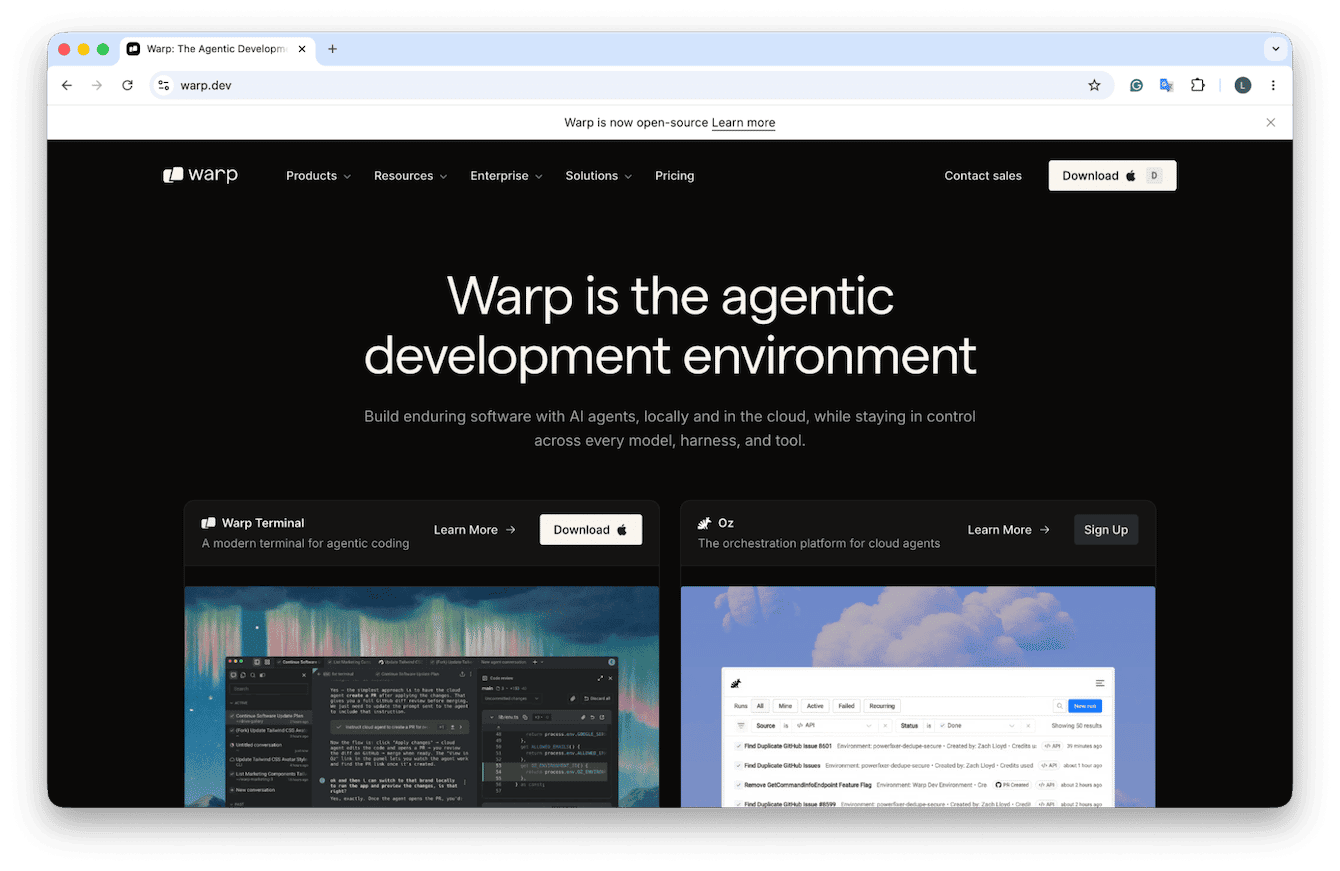Open the Grammarly extension icon
The image size is (1340, 871).
tap(1137, 85)
